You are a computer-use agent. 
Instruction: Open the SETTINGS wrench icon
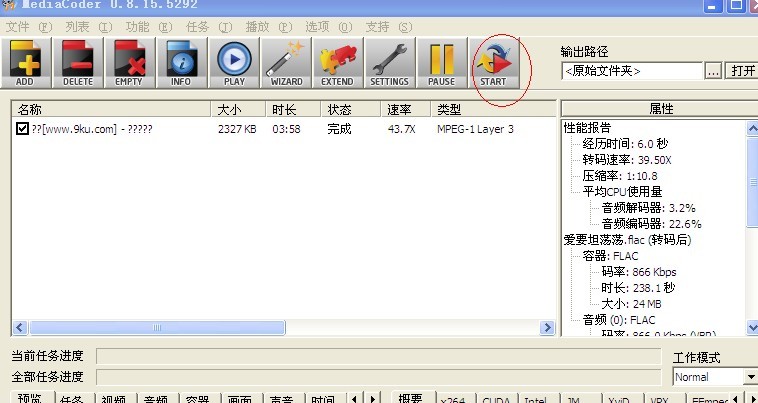pyautogui.click(x=390, y=63)
